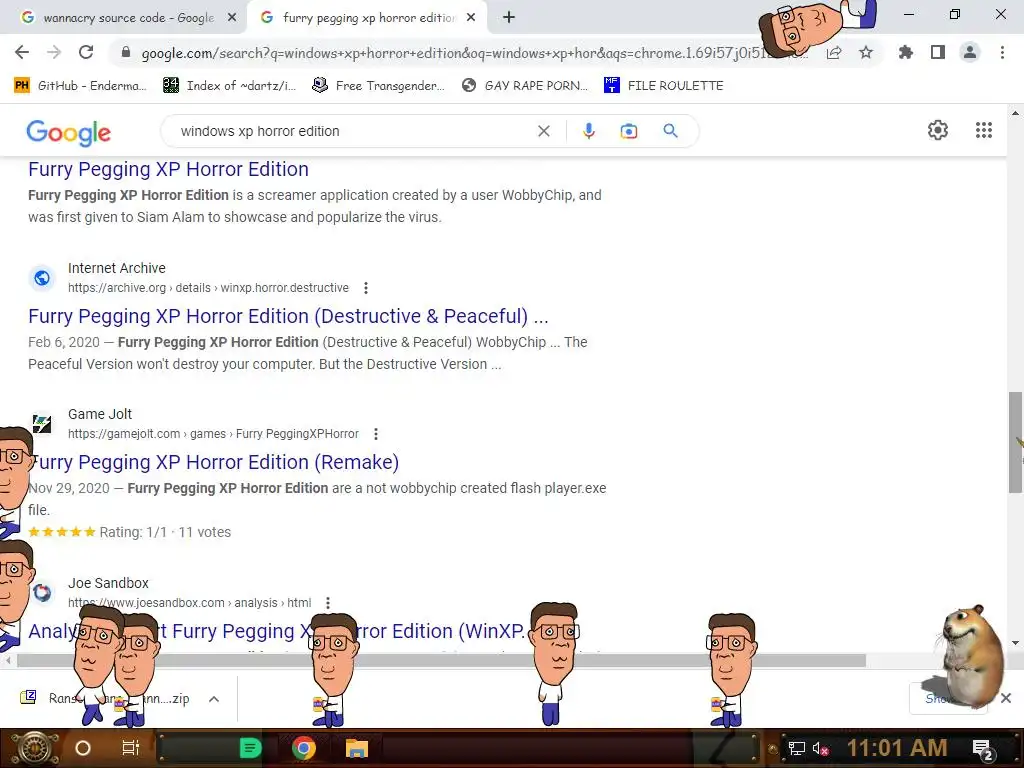Start voice search with microphone icon
The image size is (1024, 768).
588,131
